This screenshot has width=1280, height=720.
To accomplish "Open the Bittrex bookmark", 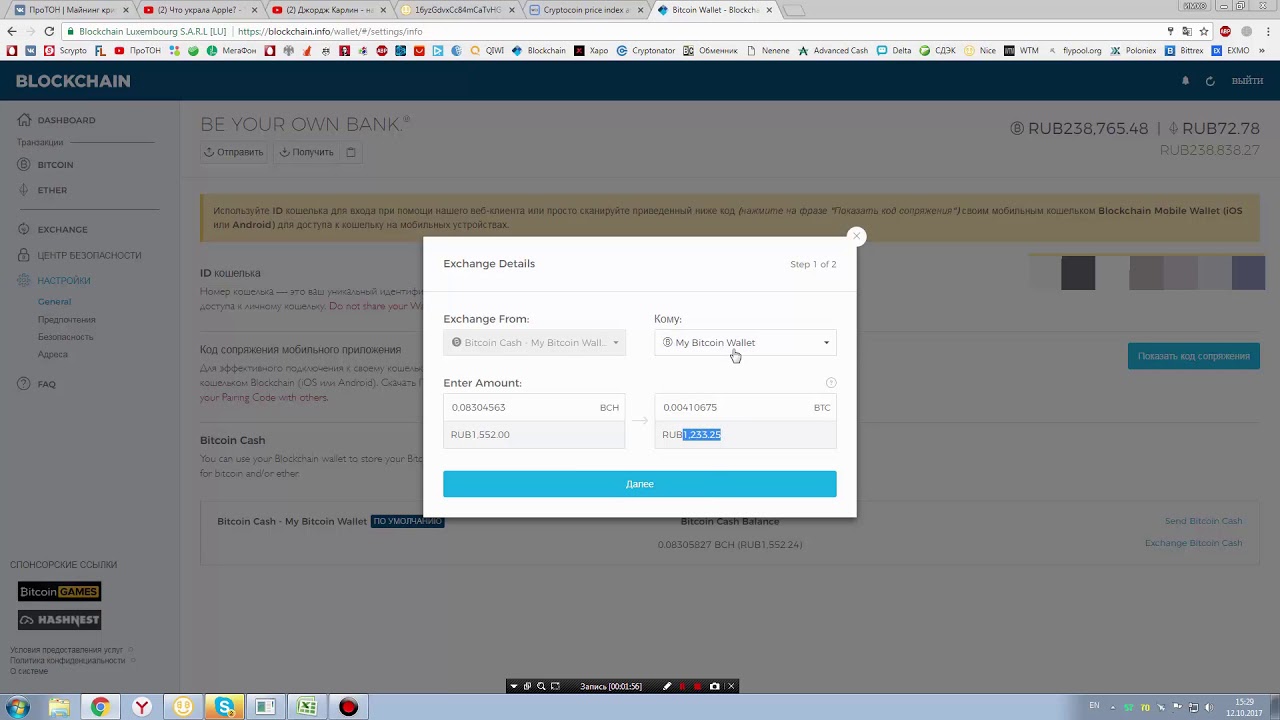I will (x=1184, y=50).
